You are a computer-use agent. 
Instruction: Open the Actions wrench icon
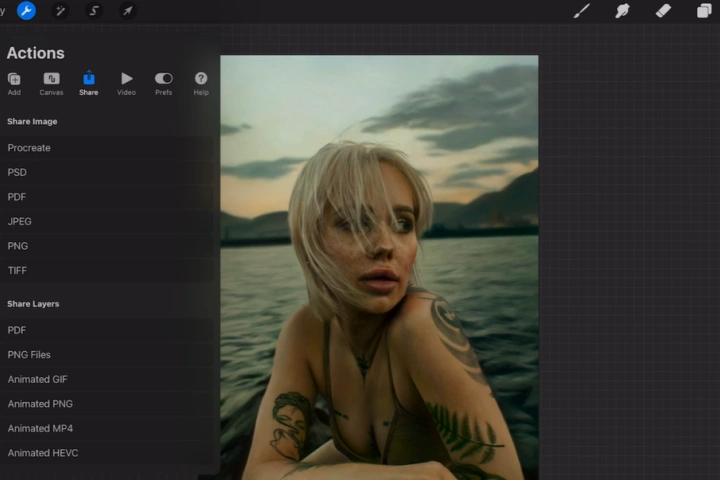tap(26, 10)
